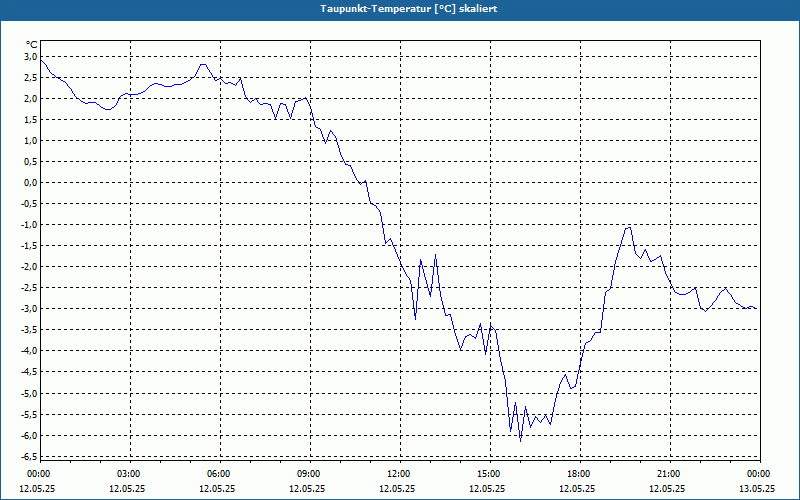The width and height of the screenshot is (800, 500).
Task: Select the positive '2,5' y-axis label
Action: [x=30, y=78]
